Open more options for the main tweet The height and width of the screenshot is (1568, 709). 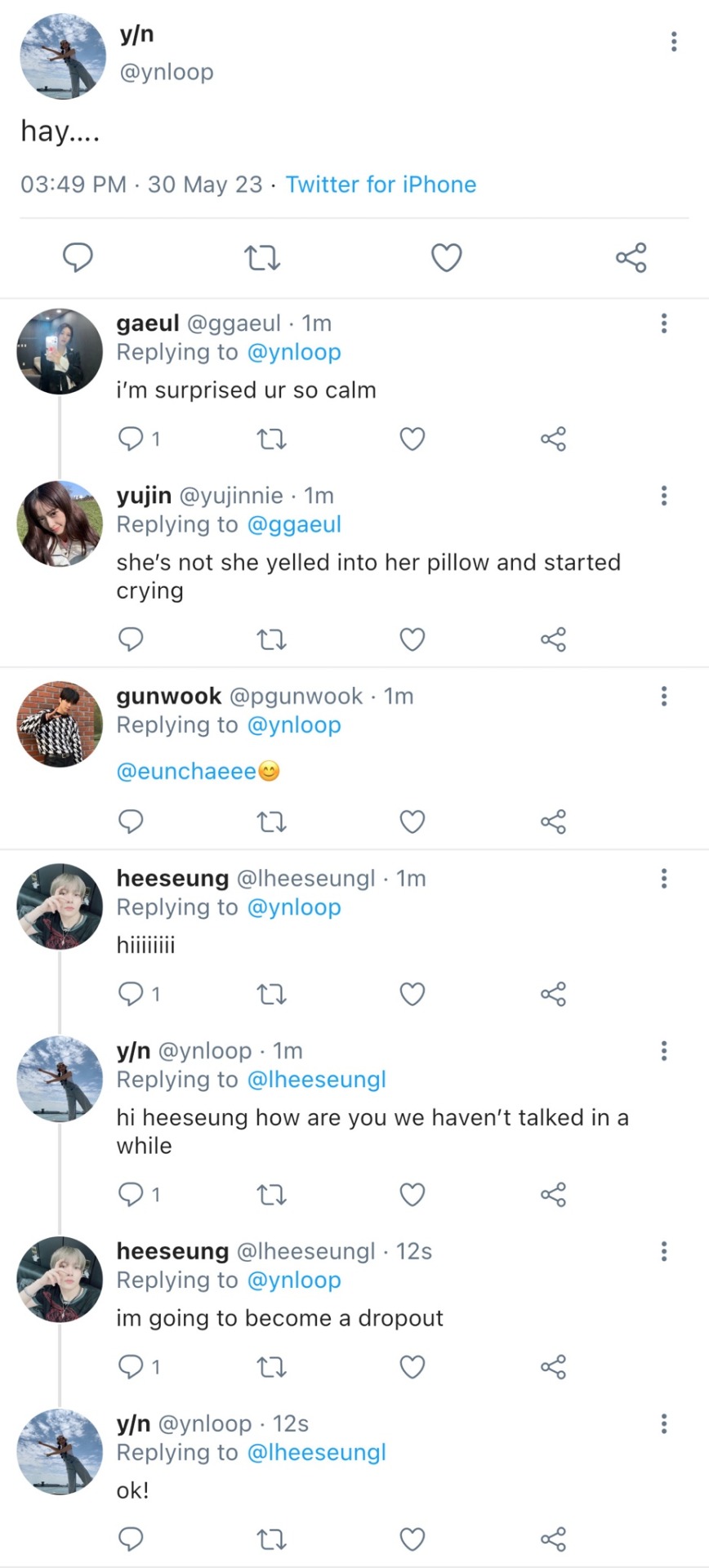pyautogui.click(x=673, y=42)
